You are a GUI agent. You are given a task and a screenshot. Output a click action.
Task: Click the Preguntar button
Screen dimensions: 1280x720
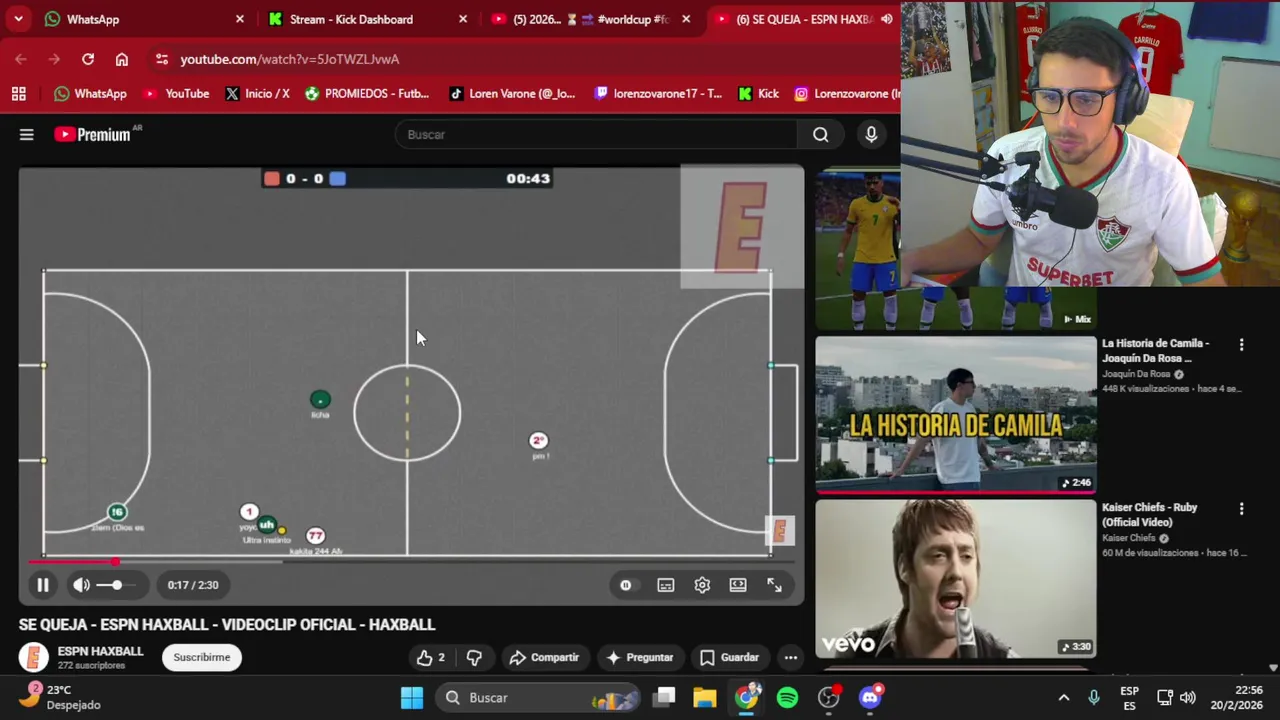point(639,657)
